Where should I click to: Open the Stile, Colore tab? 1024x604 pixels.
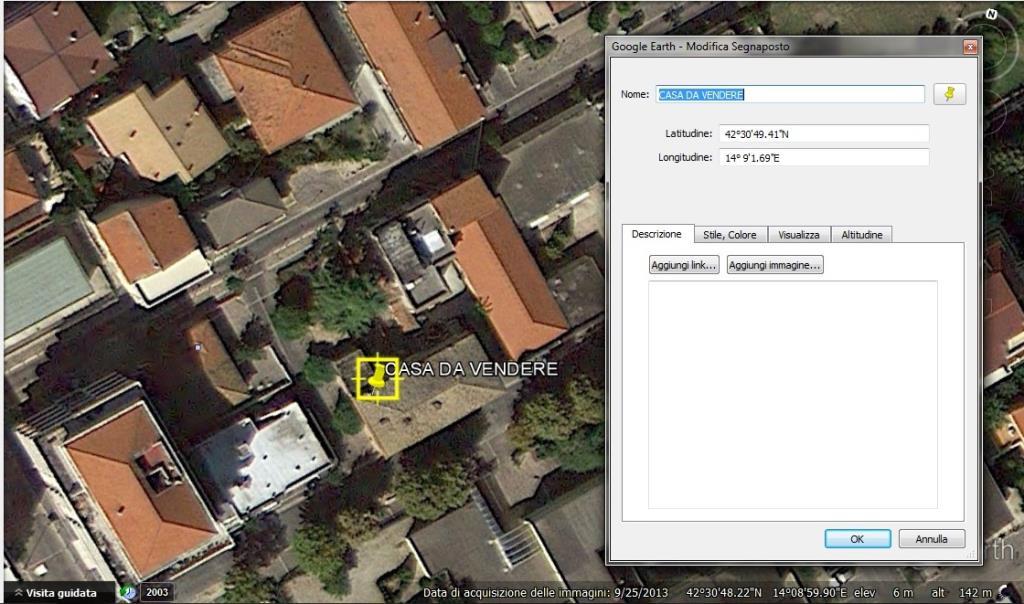click(729, 234)
